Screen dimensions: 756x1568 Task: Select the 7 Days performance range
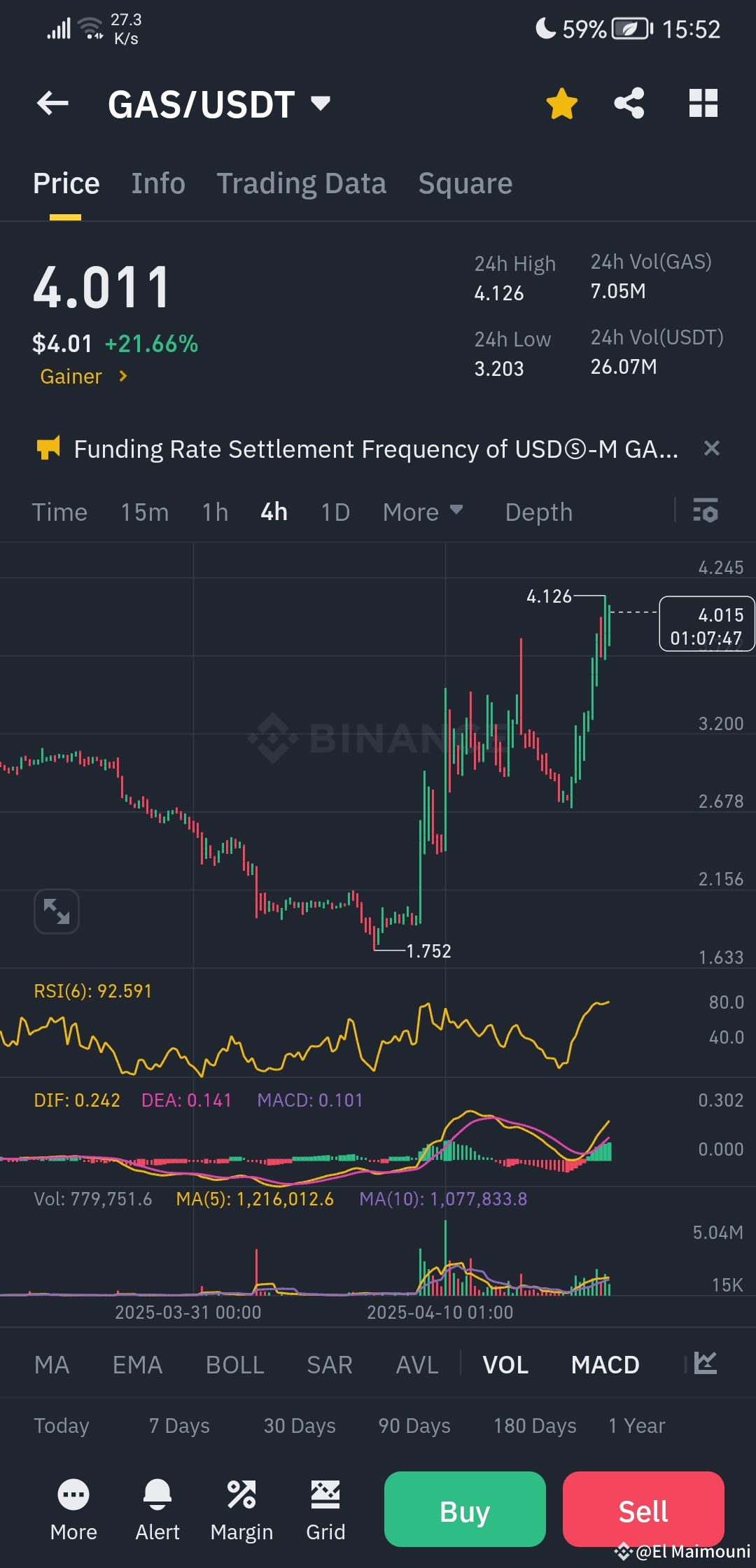click(x=179, y=1426)
